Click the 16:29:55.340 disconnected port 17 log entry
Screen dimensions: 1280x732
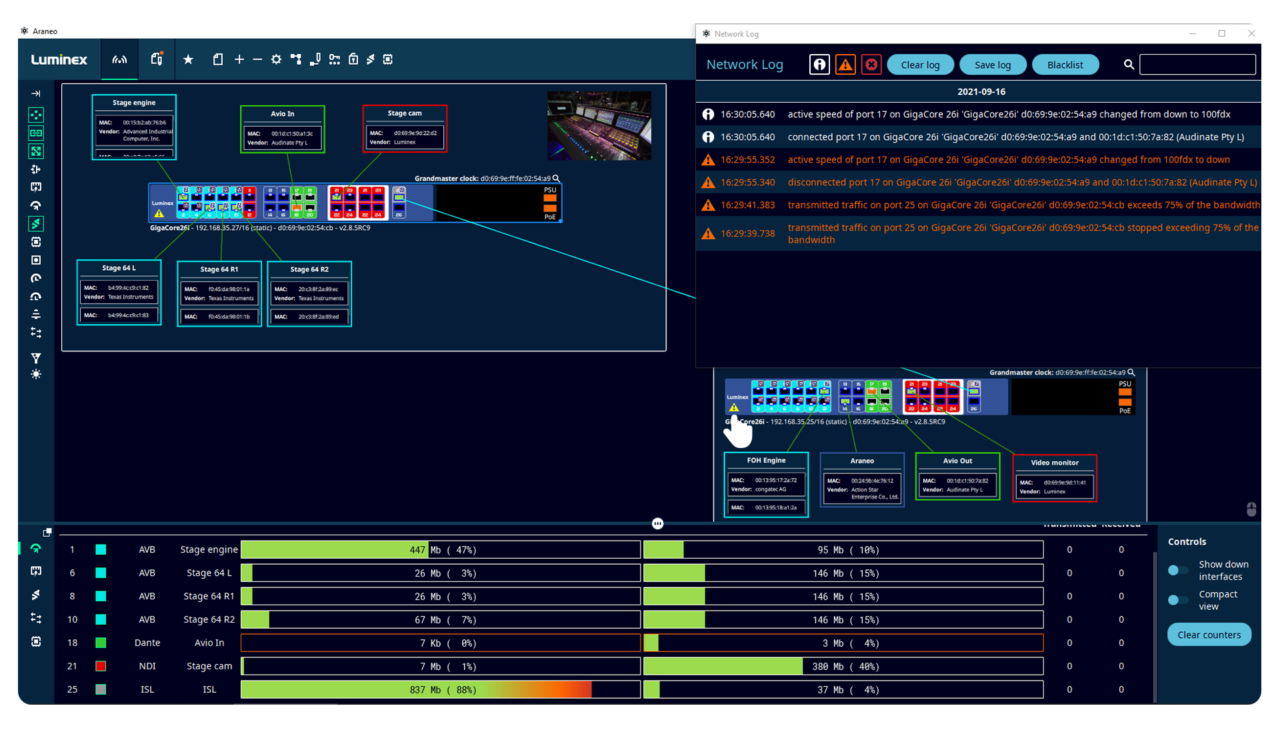[978, 182]
